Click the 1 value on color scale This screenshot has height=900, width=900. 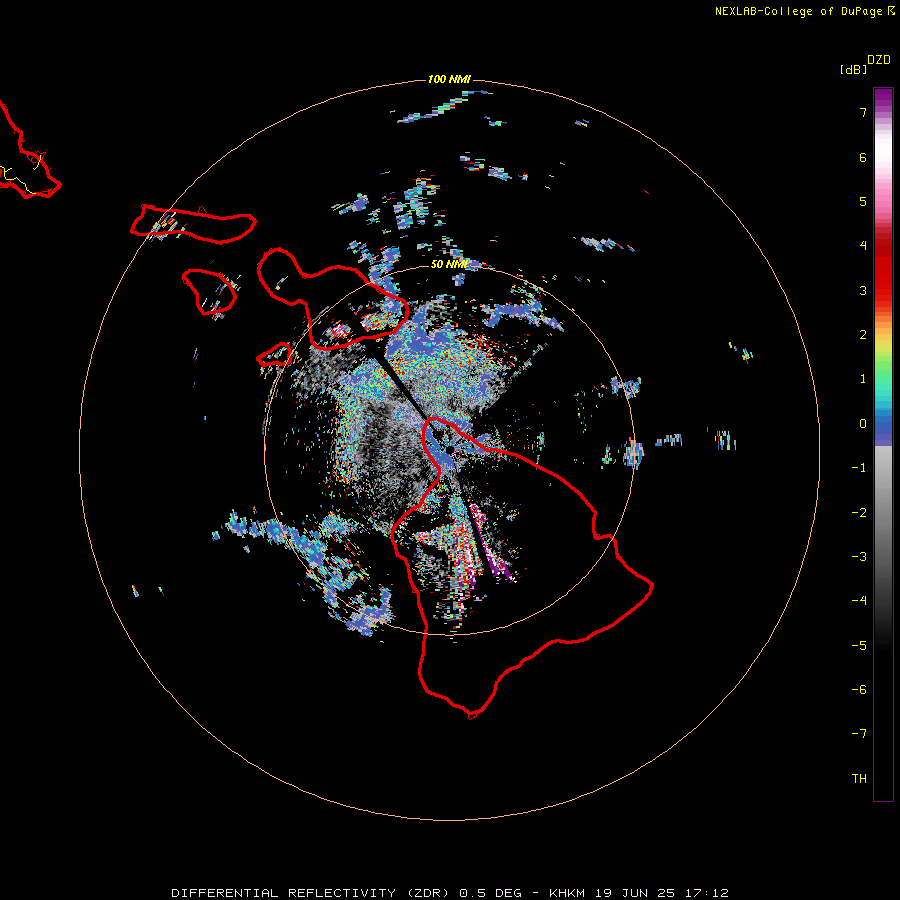tap(863, 379)
